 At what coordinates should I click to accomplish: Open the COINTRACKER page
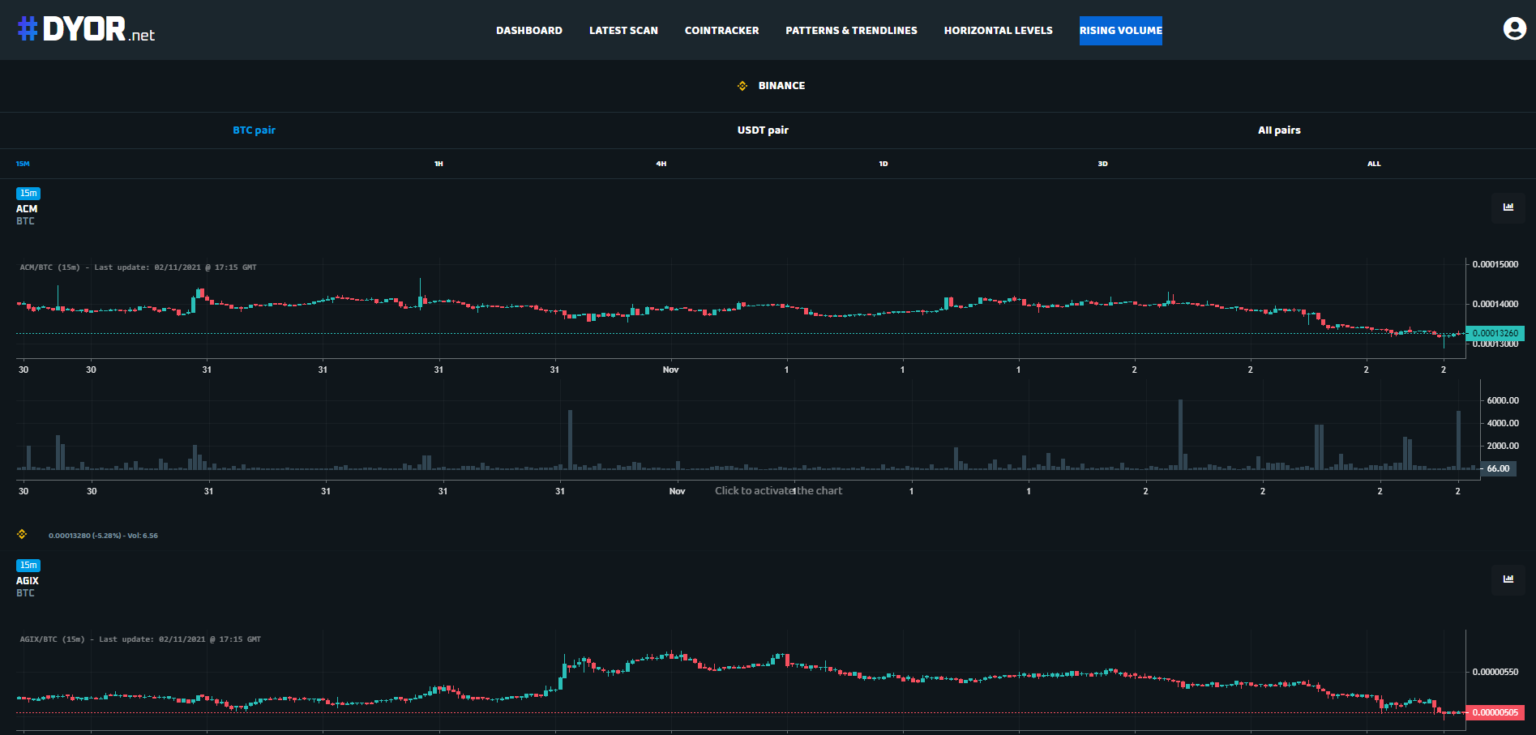pyautogui.click(x=722, y=30)
